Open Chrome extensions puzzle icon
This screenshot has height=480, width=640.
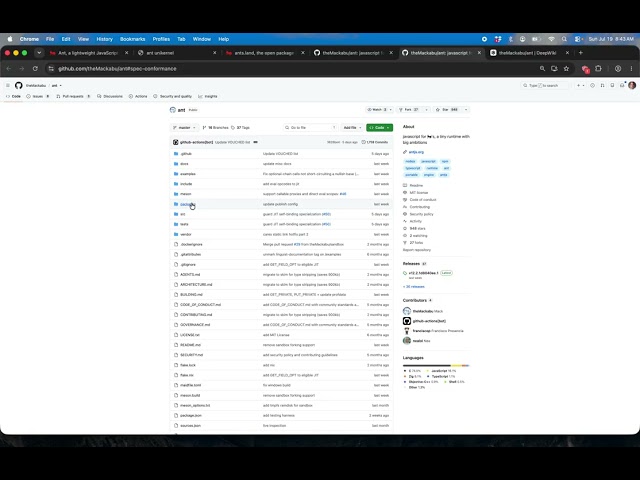coord(598,69)
